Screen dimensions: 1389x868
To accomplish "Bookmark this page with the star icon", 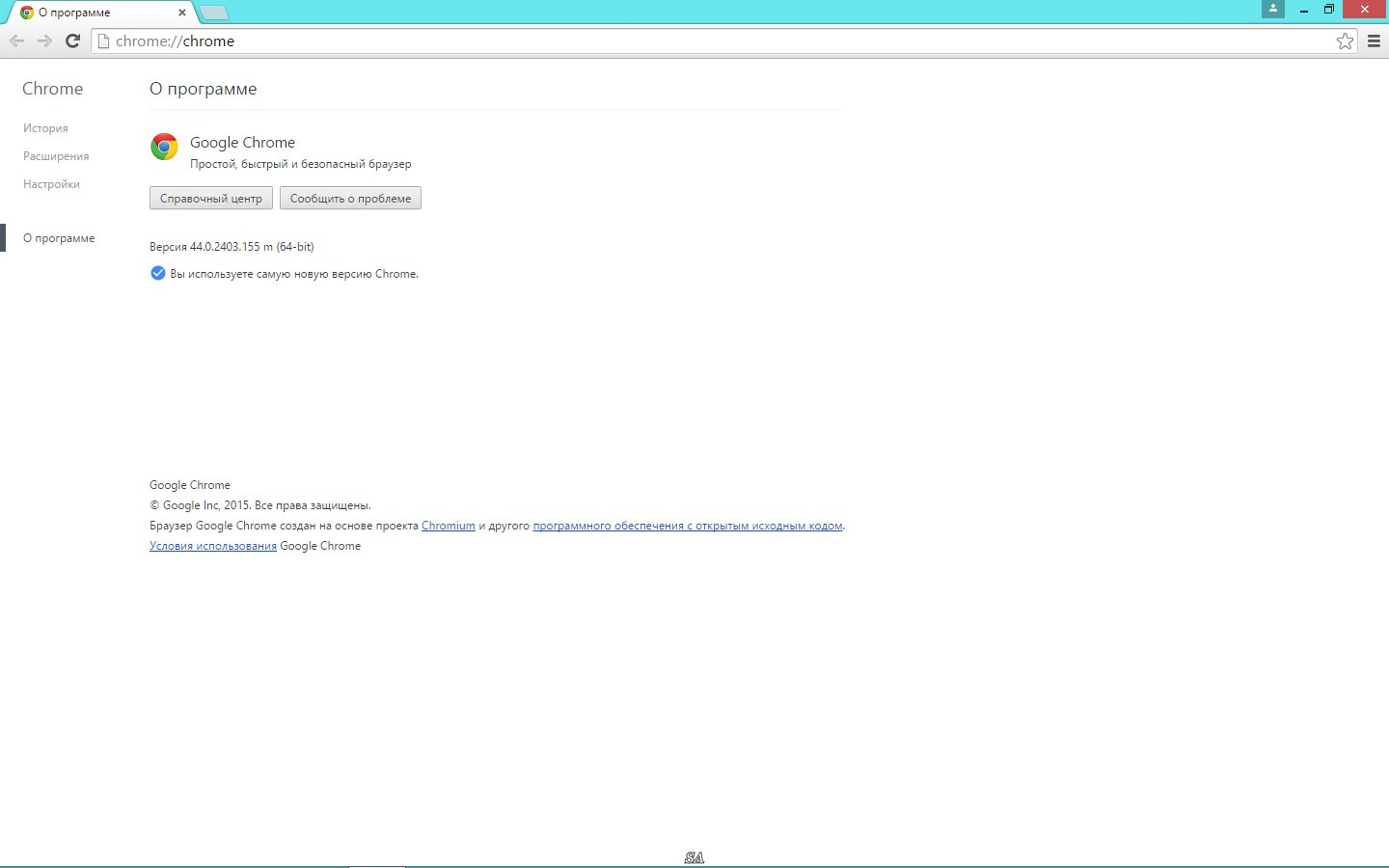I will (1345, 41).
